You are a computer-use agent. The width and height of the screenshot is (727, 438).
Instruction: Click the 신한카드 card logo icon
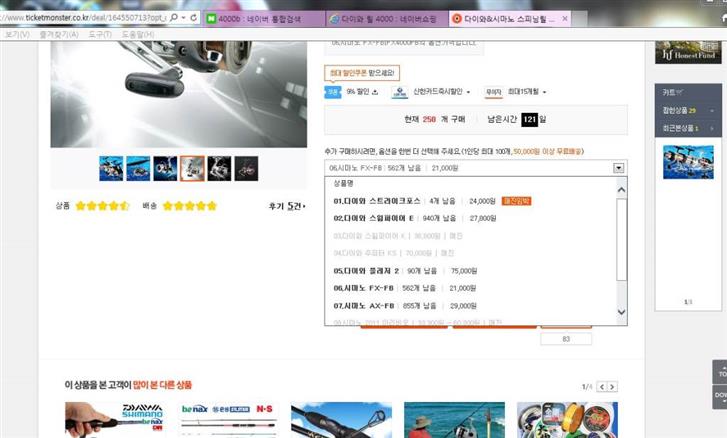click(396, 92)
